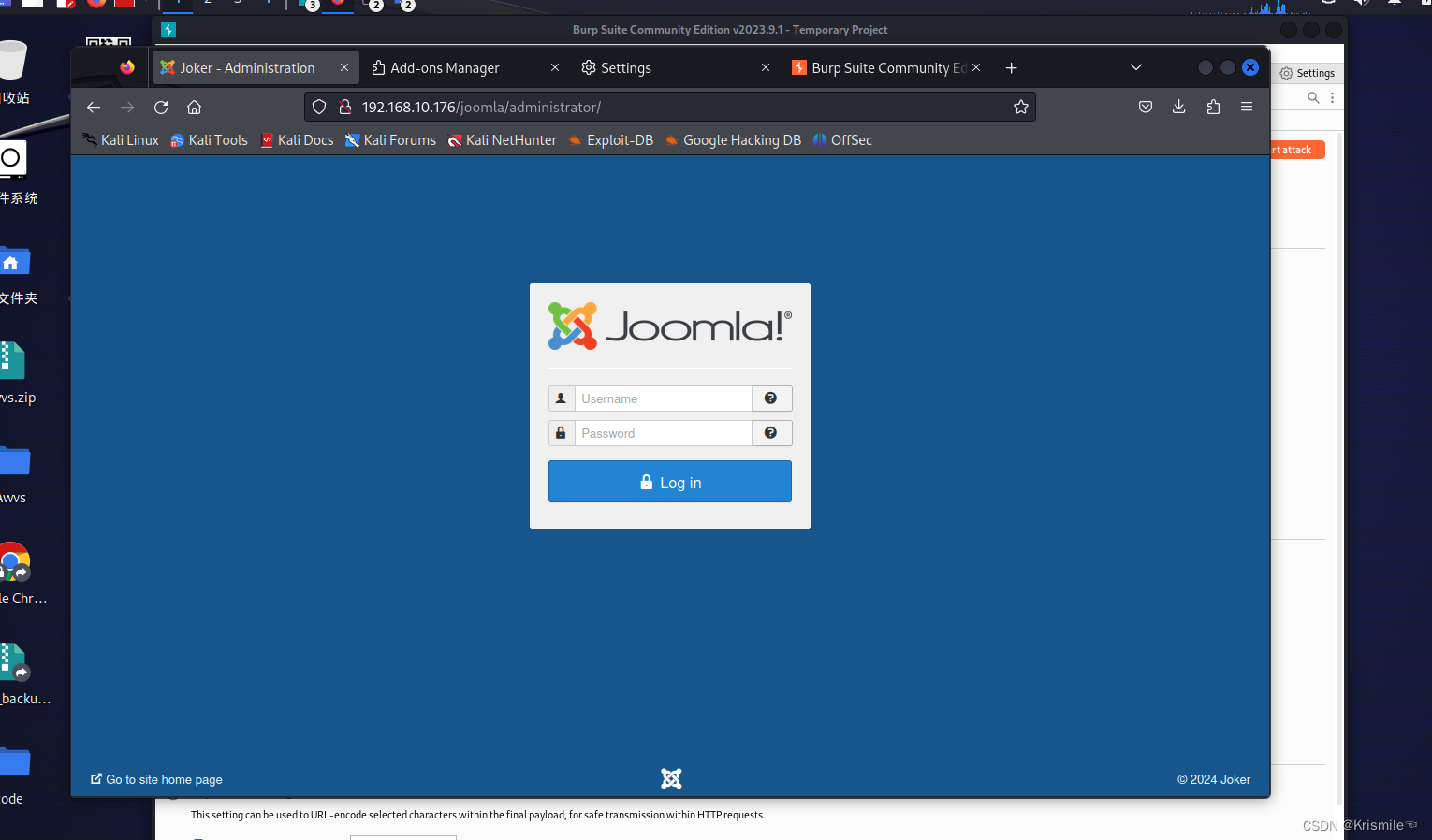Open the zip archive desktop icon
Image resolution: width=1432 pixels, height=840 pixels.
tap(12, 361)
